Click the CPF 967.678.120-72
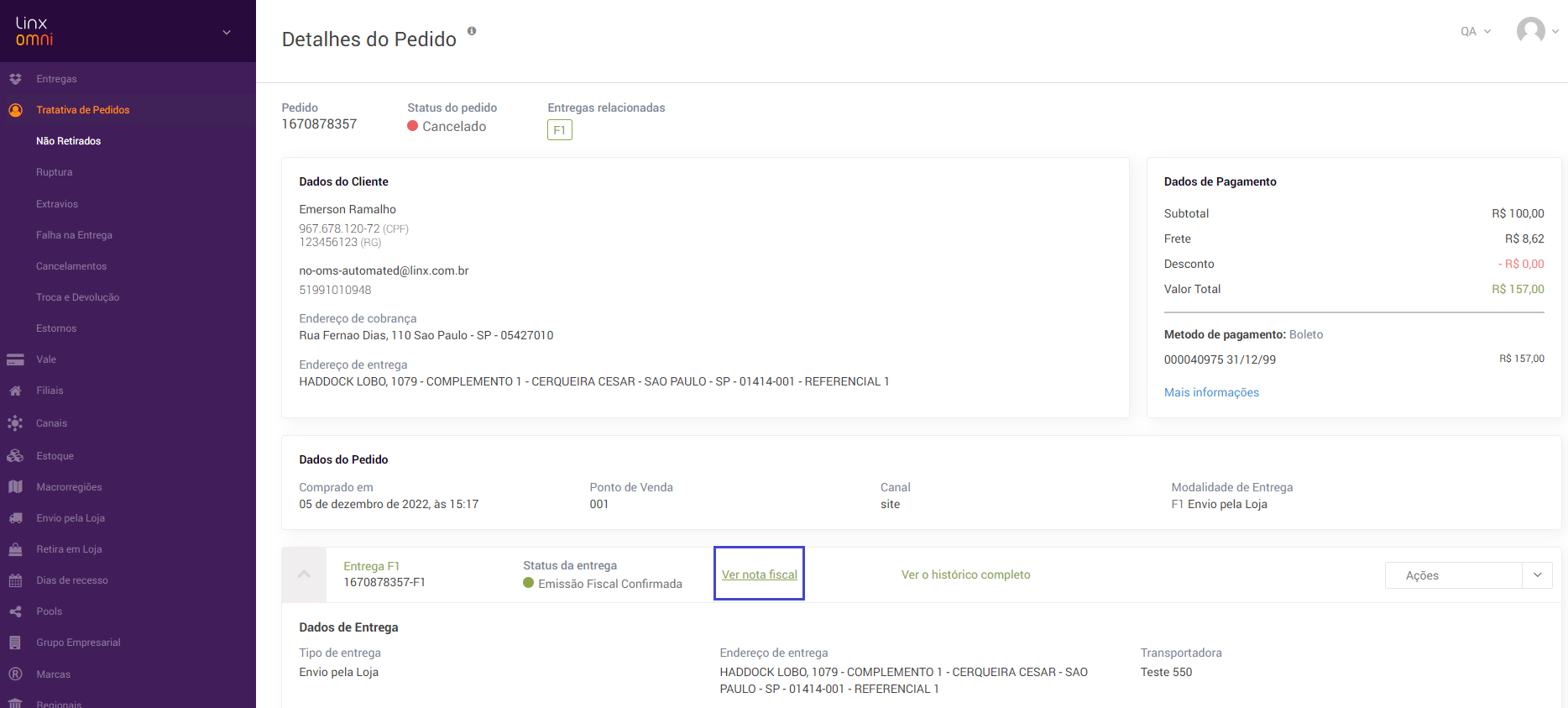 click(x=339, y=228)
